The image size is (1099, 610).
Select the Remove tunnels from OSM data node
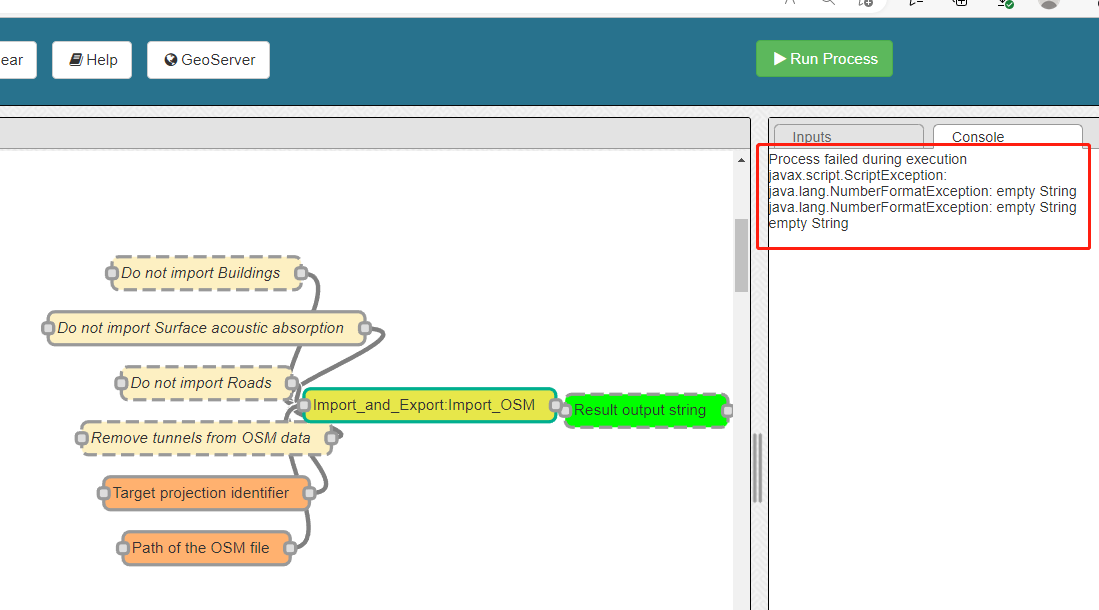pyautogui.click(x=206, y=438)
